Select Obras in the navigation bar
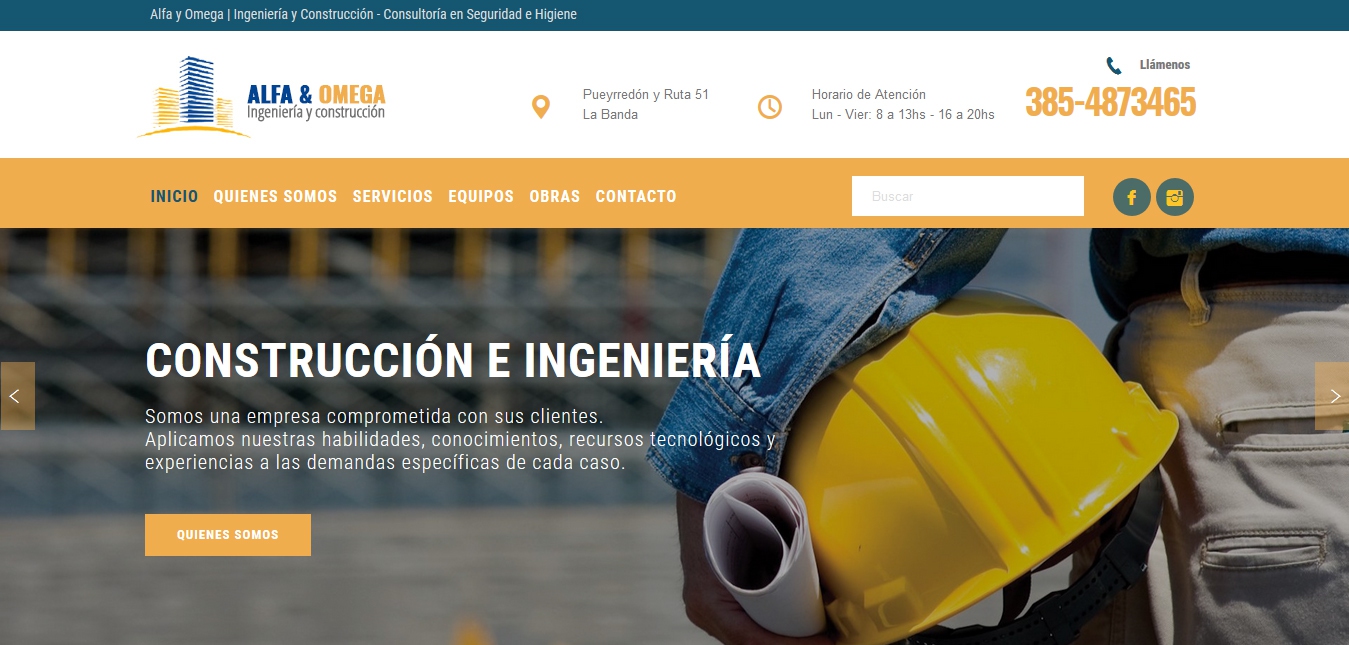 tap(555, 196)
